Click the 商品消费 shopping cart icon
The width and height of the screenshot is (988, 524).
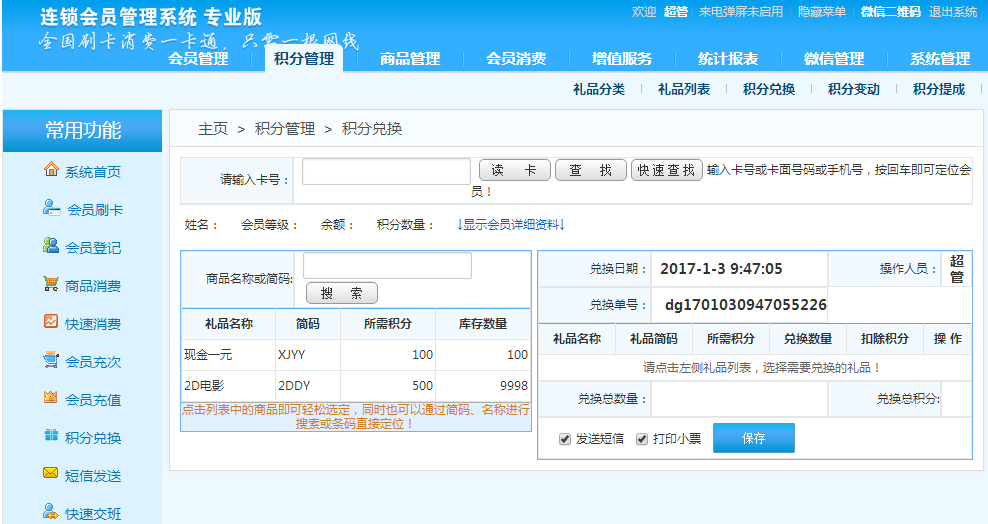coord(51,284)
